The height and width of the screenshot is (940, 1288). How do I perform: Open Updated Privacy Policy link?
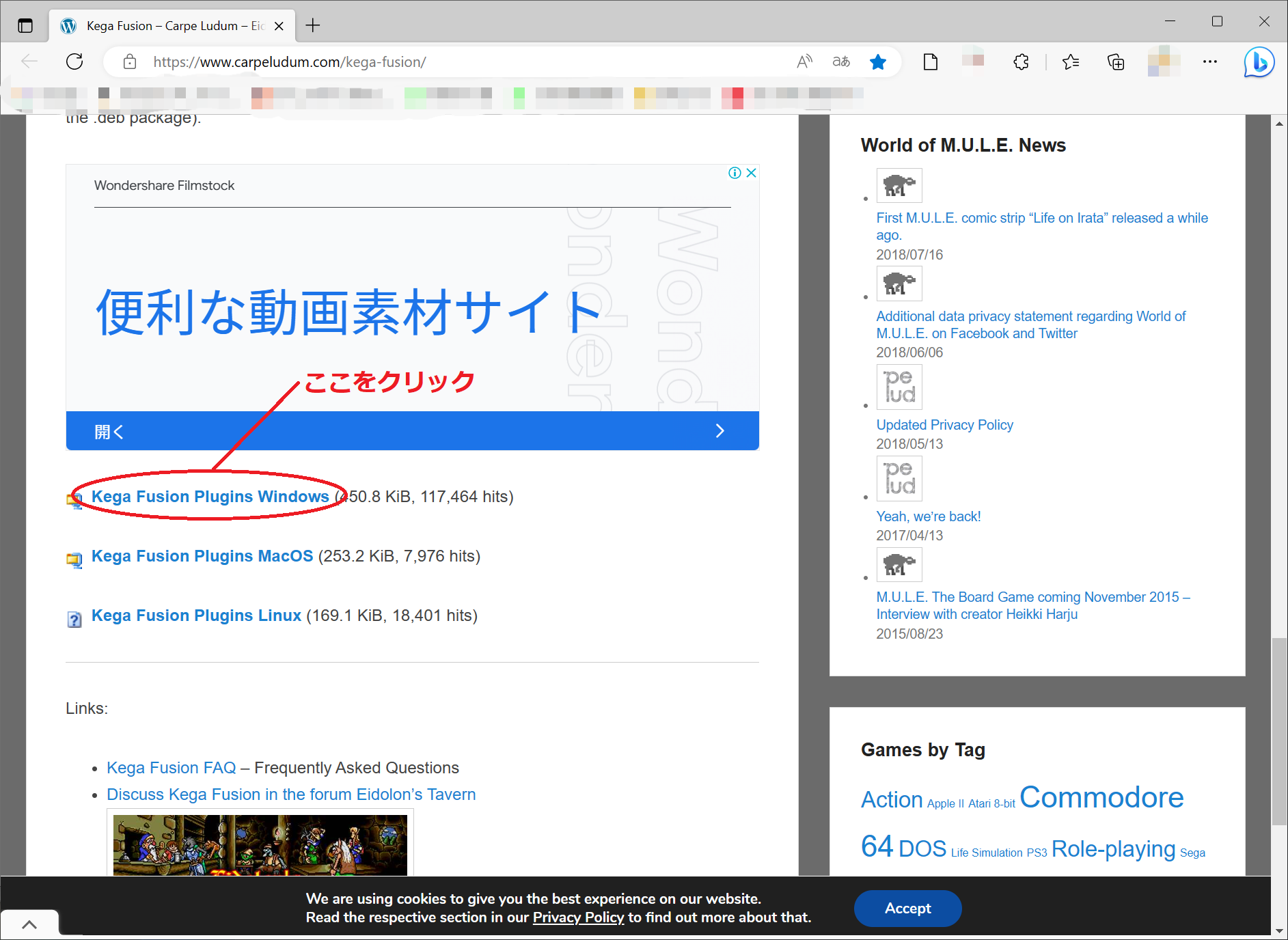point(944,425)
